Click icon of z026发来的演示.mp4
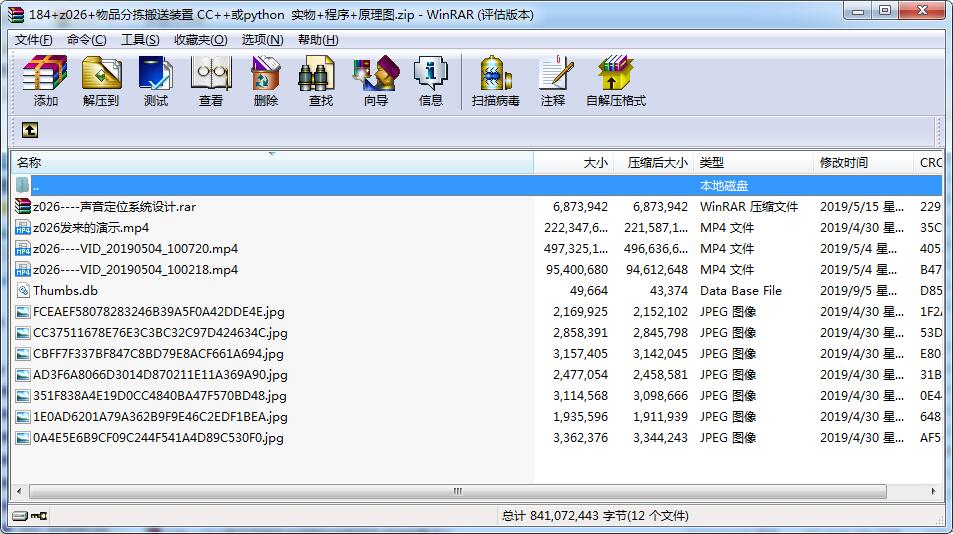The width and height of the screenshot is (953, 534). pyautogui.click(x=23, y=228)
